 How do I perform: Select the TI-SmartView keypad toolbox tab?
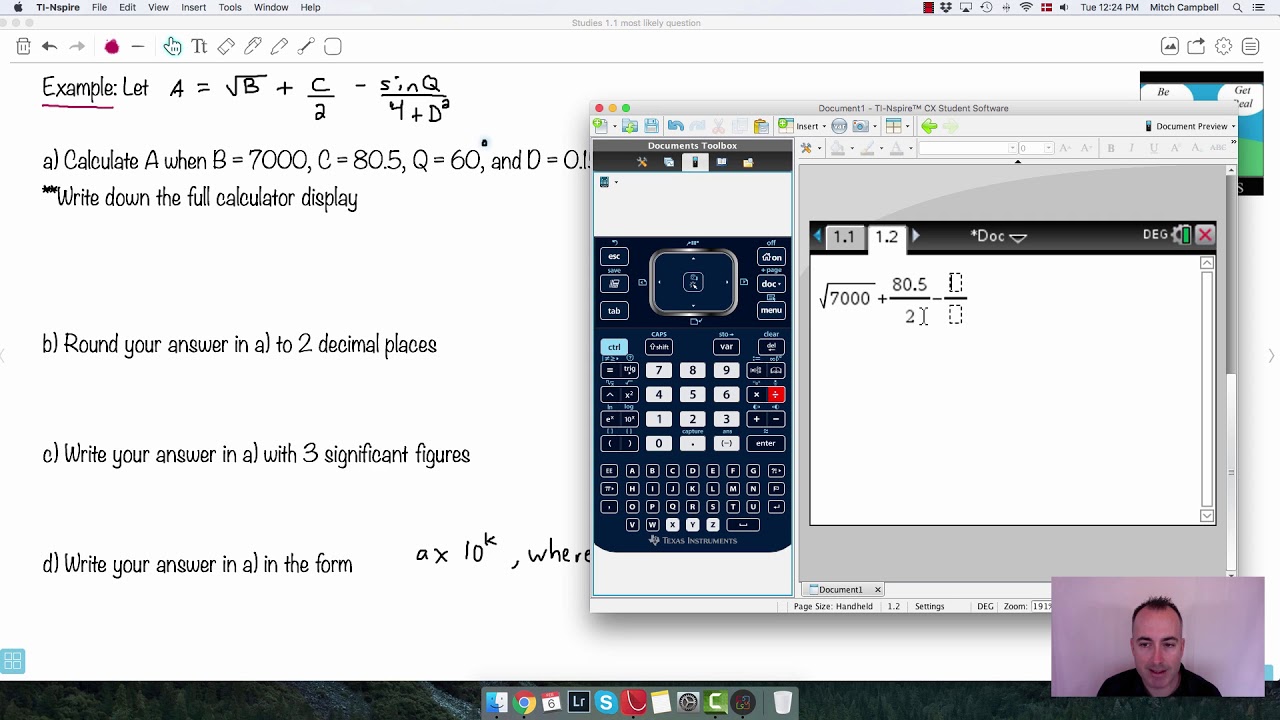695,162
